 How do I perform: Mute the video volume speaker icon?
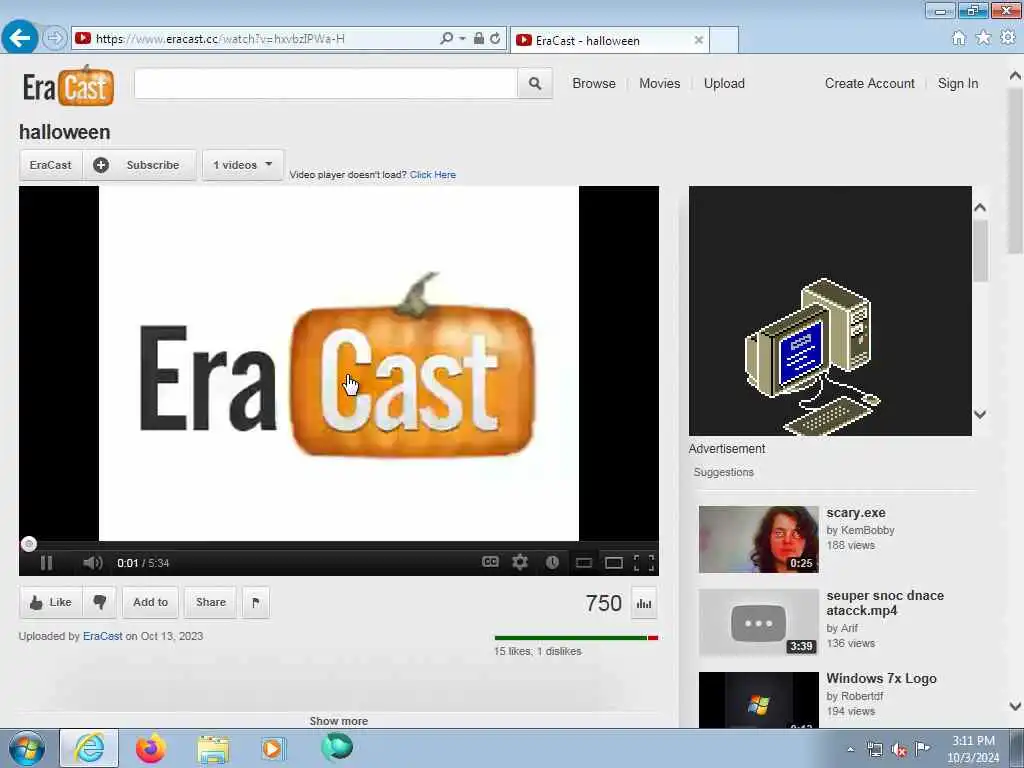93,562
